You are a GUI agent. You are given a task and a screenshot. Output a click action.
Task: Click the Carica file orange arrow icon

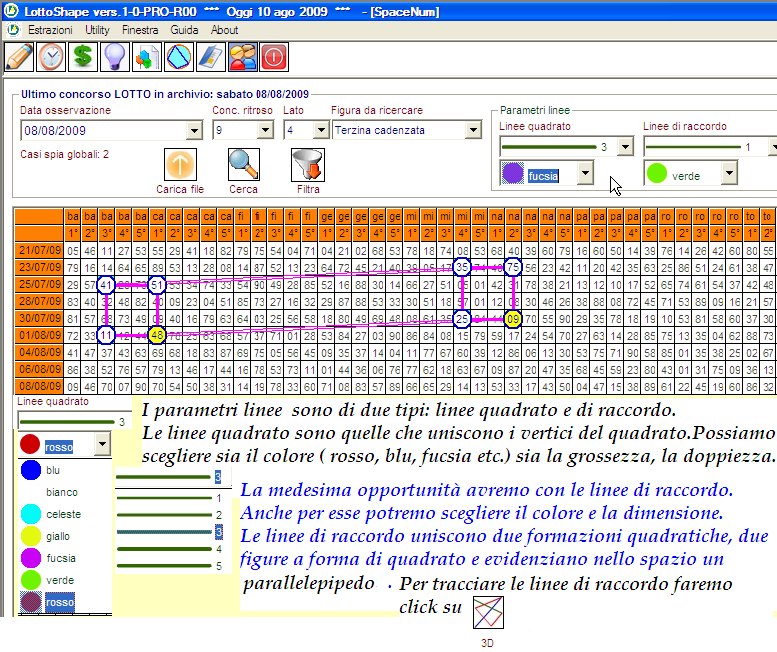[180, 164]
